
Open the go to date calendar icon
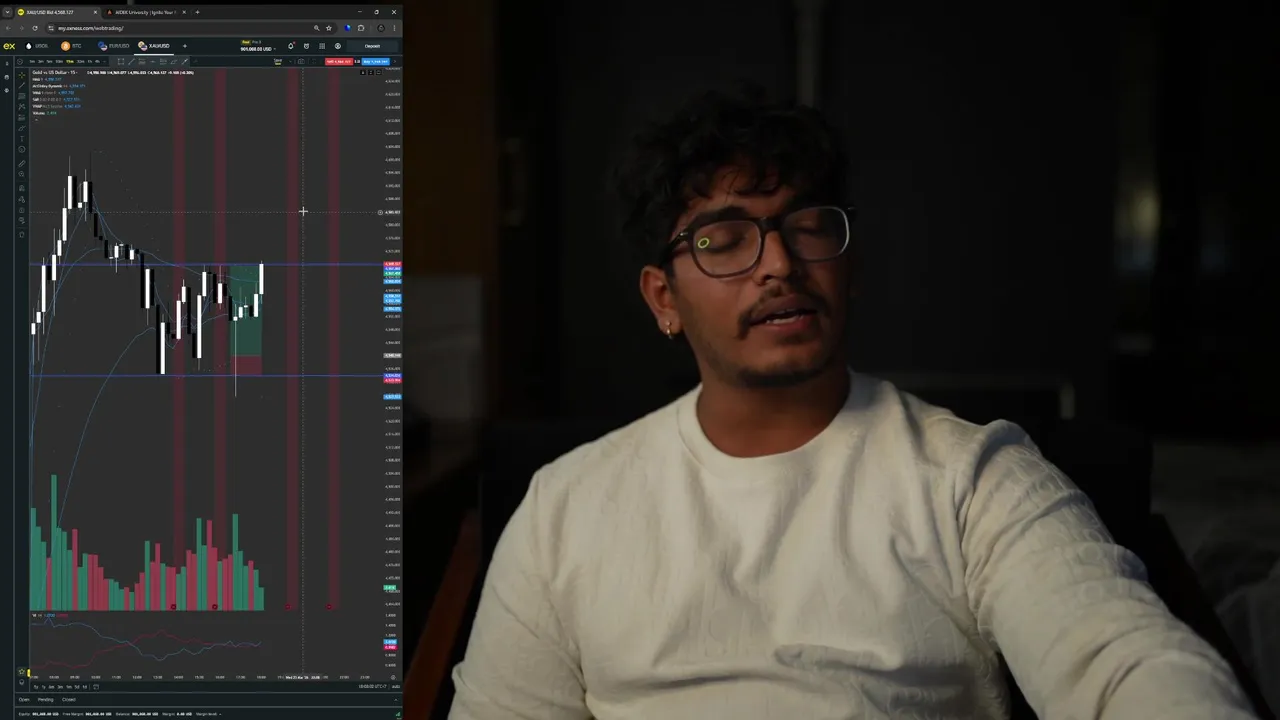click(x=96, y=687)
